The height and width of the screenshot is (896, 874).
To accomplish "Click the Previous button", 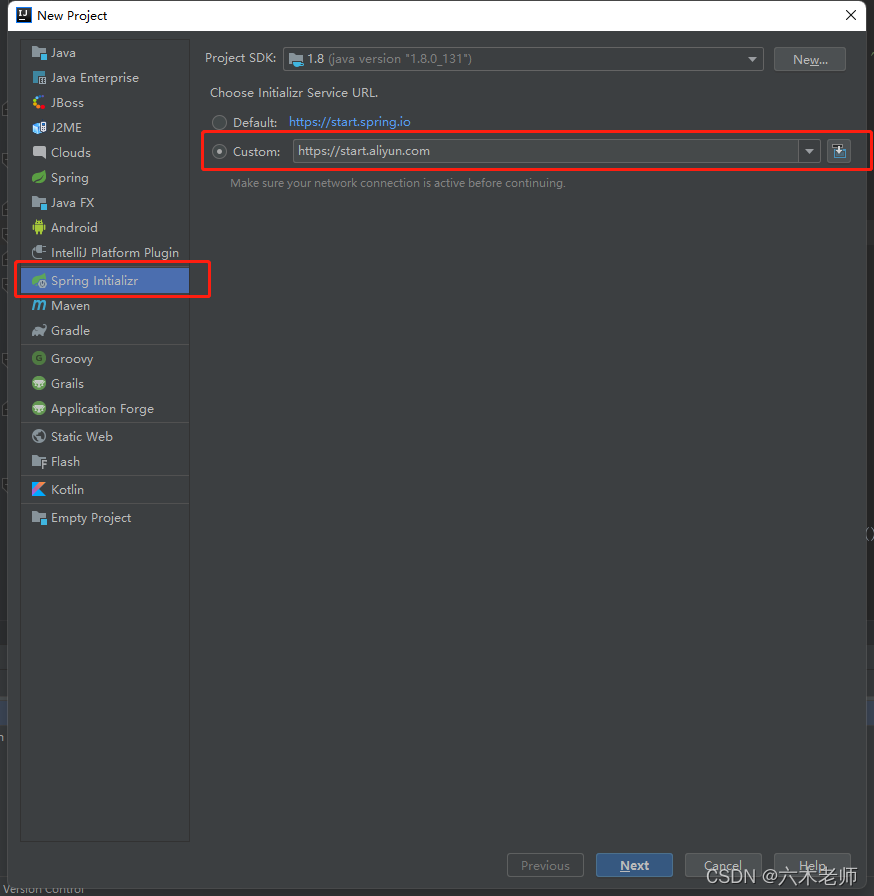I will click(545, 865).
